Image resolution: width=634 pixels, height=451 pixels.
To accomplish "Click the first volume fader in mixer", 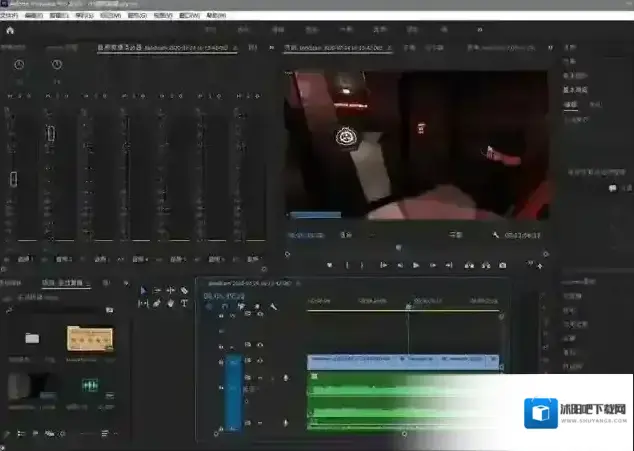I will [14, 180].
